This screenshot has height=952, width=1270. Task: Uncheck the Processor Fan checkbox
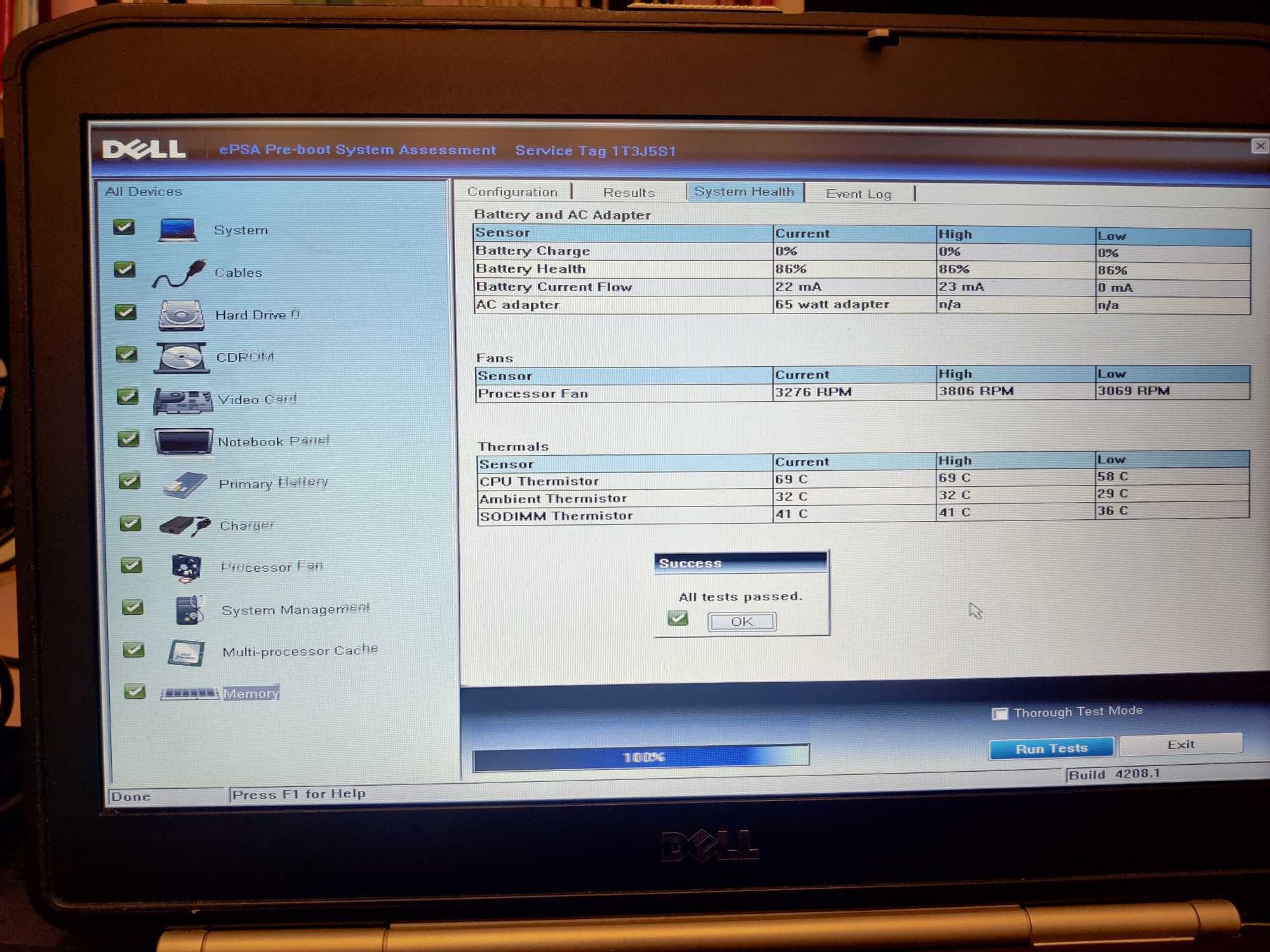coord(131,565)
